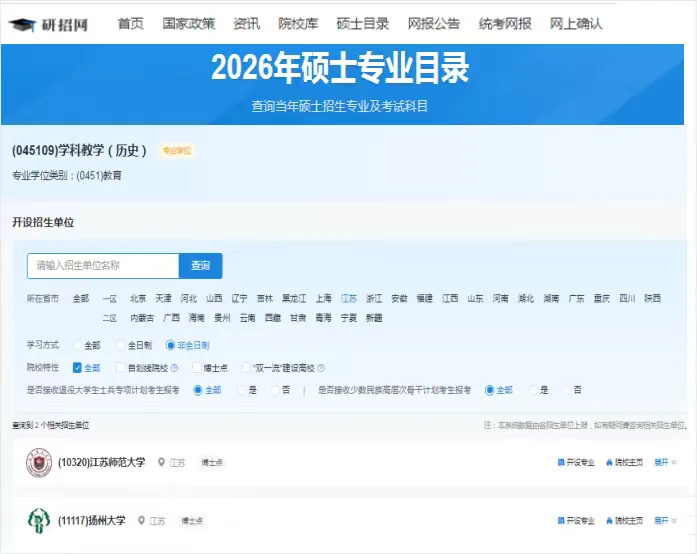Screen dimensions: 697x554
Task: Select 全部 for 退役大学生士兵 plan
Action: (198, 390)
